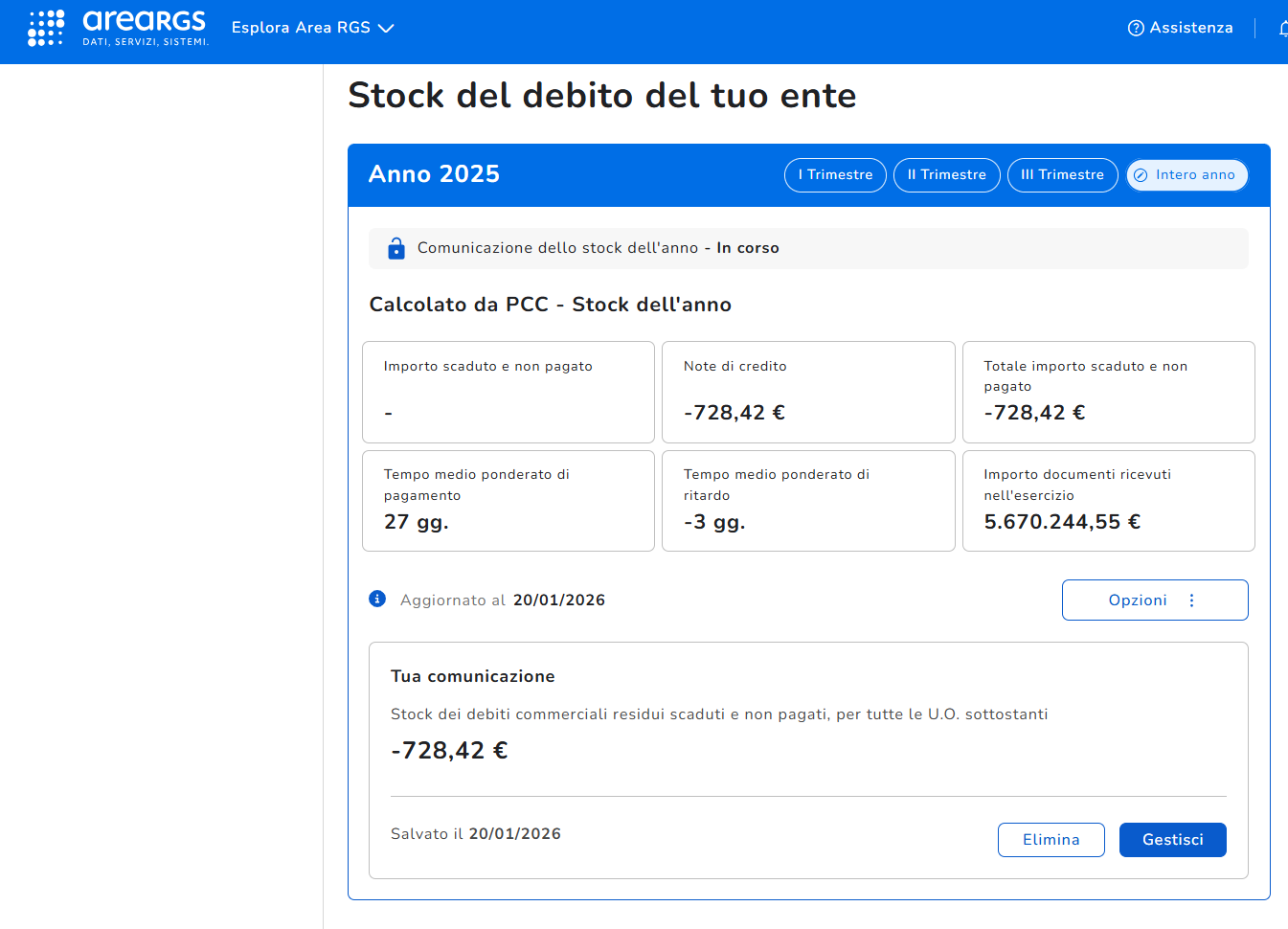Select the Intero anno option
The height and width of the screenshot is (929, 1288).
tap(1186, 175)
